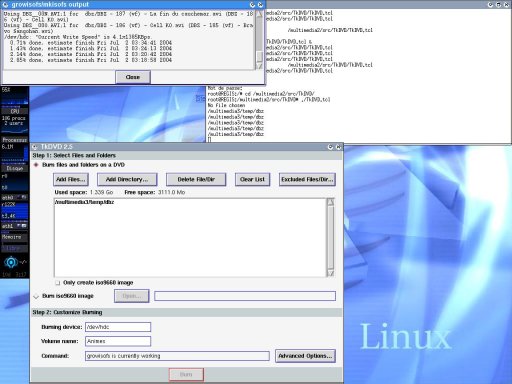This screenshot has width=512, height=384.
Task: Click the growisofs output window title icon
Action: point(5,5)
